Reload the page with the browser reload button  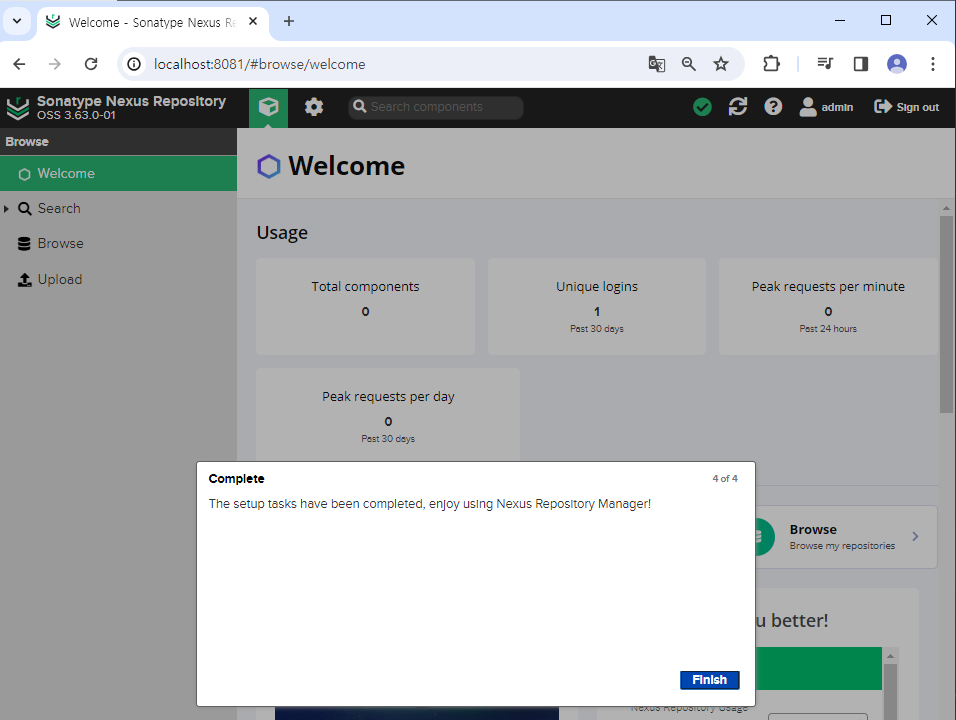(x=91, y=64)
